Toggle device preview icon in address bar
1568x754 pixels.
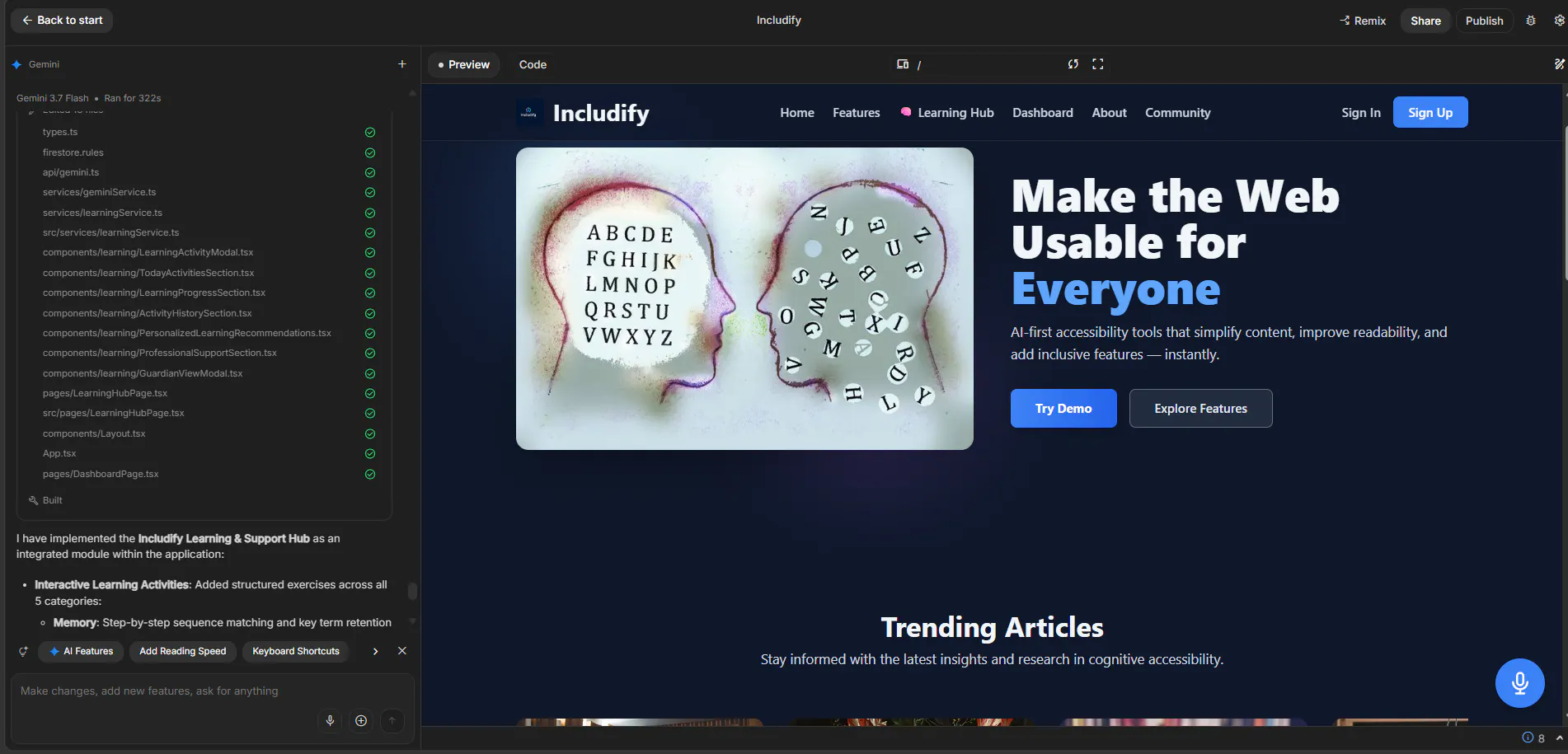(903, 64)
